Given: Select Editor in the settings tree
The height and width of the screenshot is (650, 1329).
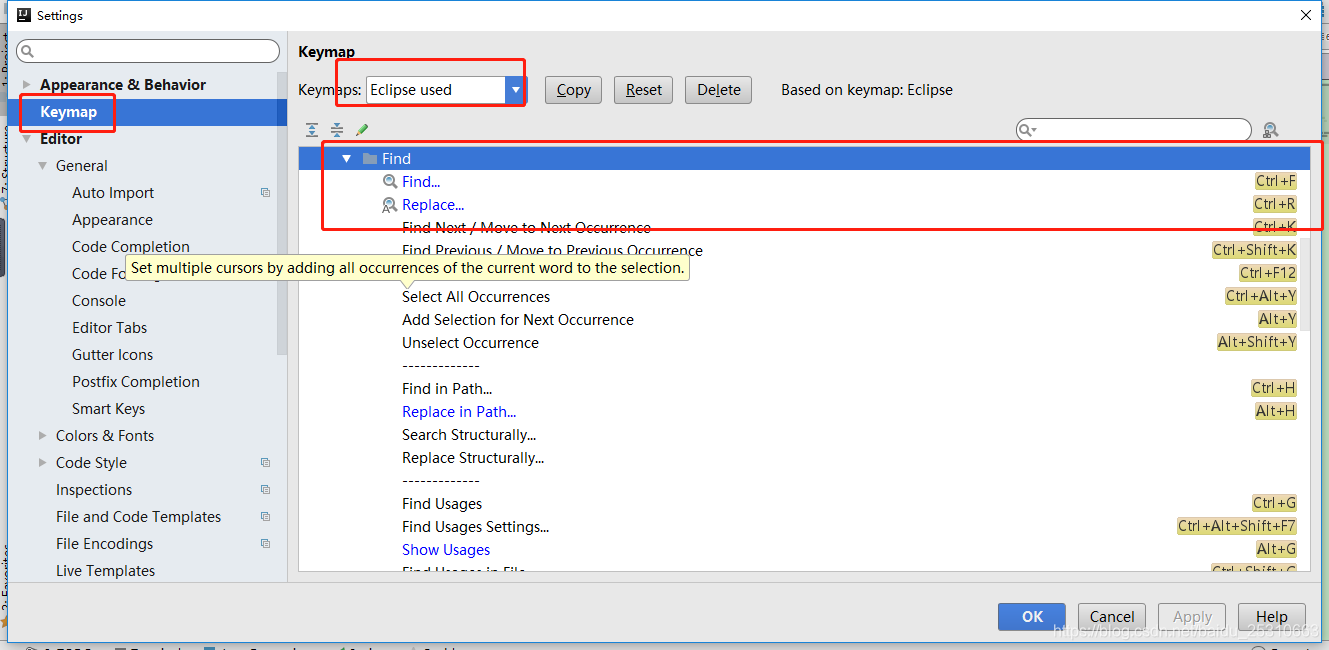Looking at the screenshot, I should coord(61,139).
